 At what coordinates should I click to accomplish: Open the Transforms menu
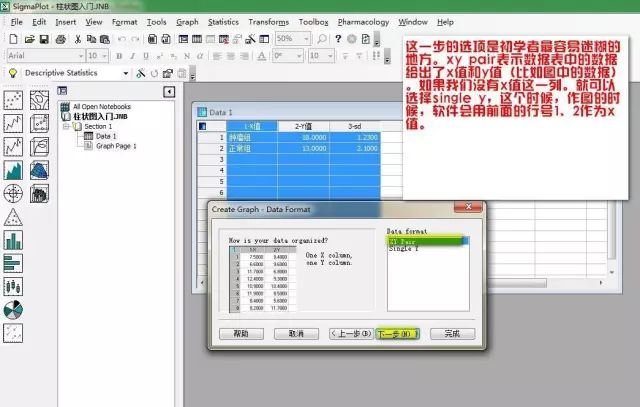(x=269, y=22)
